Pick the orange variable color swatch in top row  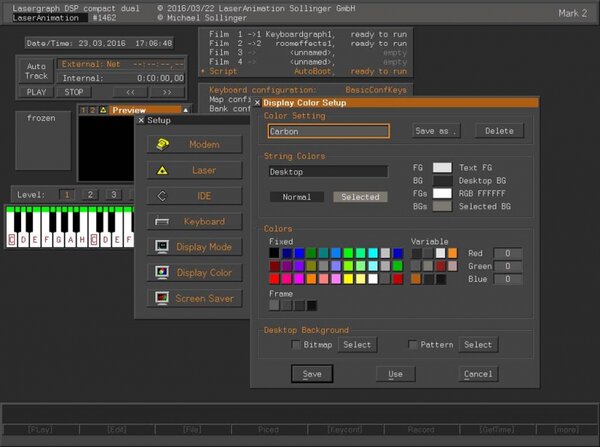(452, 253)
